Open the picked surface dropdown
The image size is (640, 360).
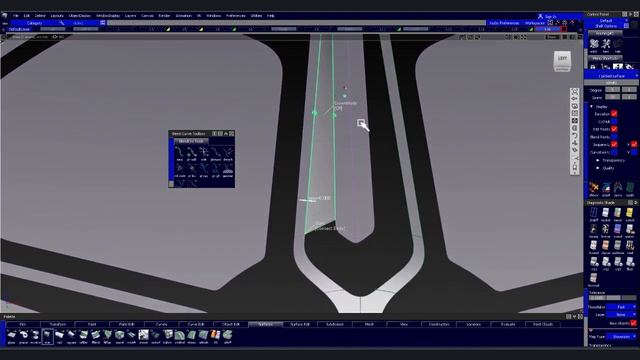tap(611, 76)
